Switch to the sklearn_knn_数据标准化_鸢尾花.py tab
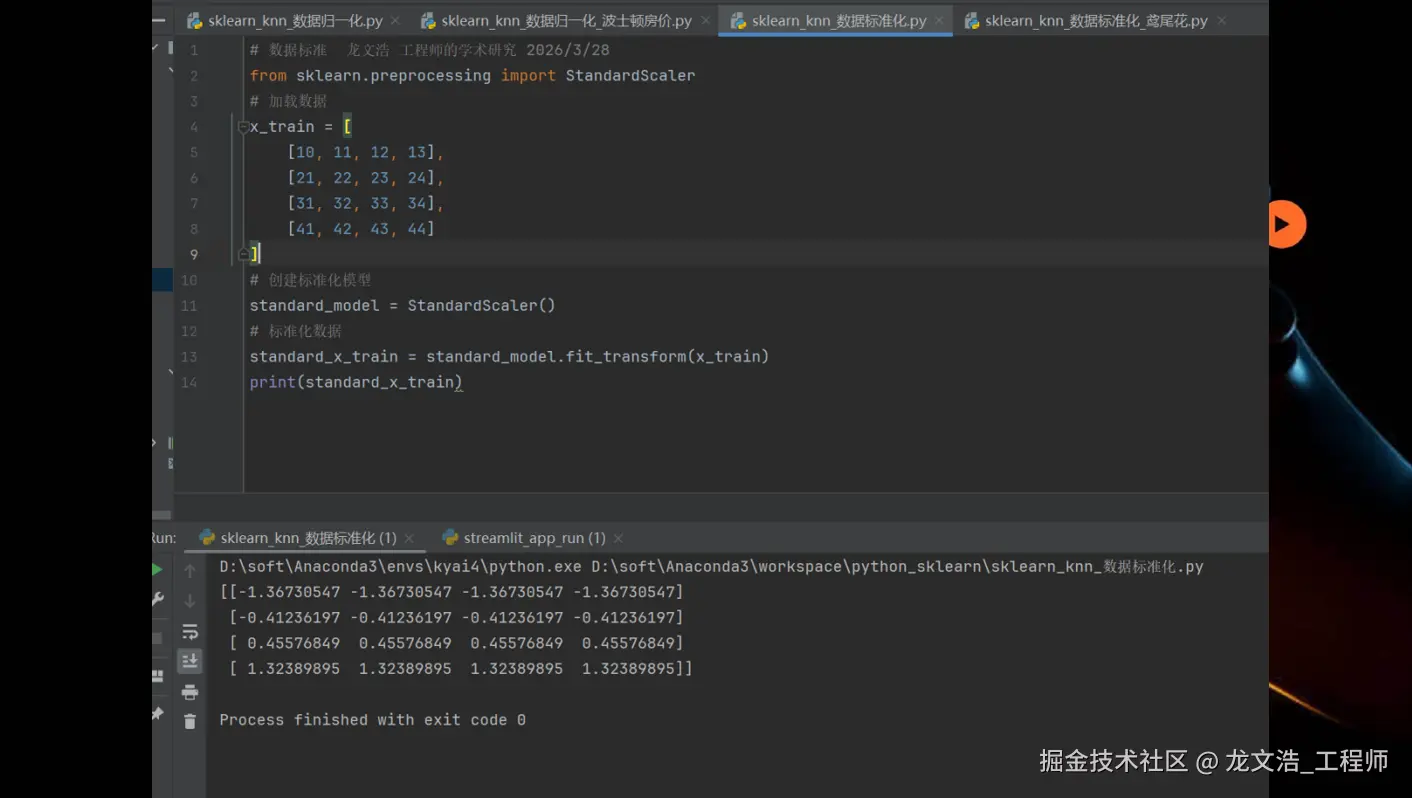 pyautogui.click(x=1096, y=20)
